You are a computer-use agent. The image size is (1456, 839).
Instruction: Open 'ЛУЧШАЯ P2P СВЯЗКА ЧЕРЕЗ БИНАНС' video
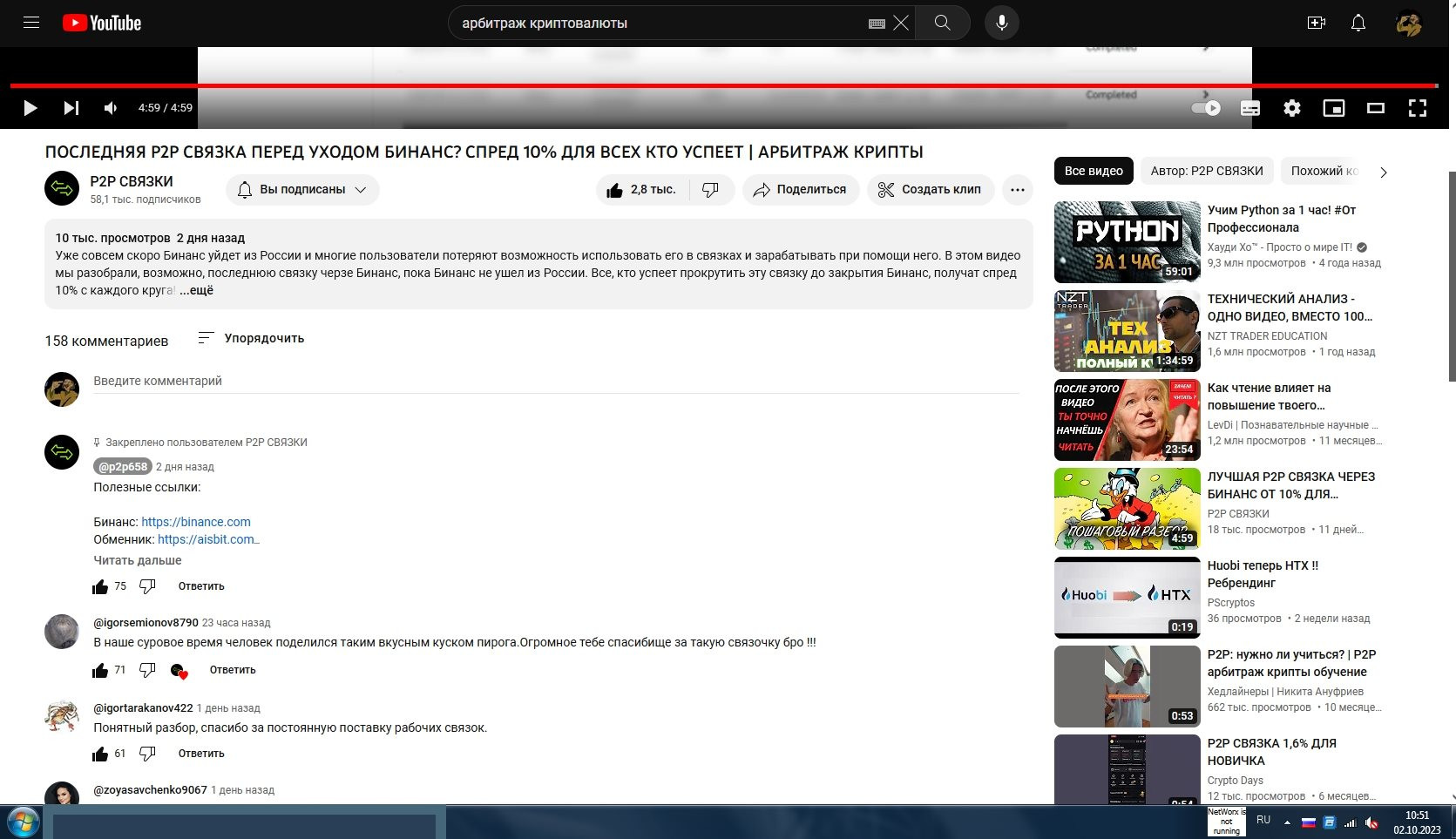(x=1291, y=485)
